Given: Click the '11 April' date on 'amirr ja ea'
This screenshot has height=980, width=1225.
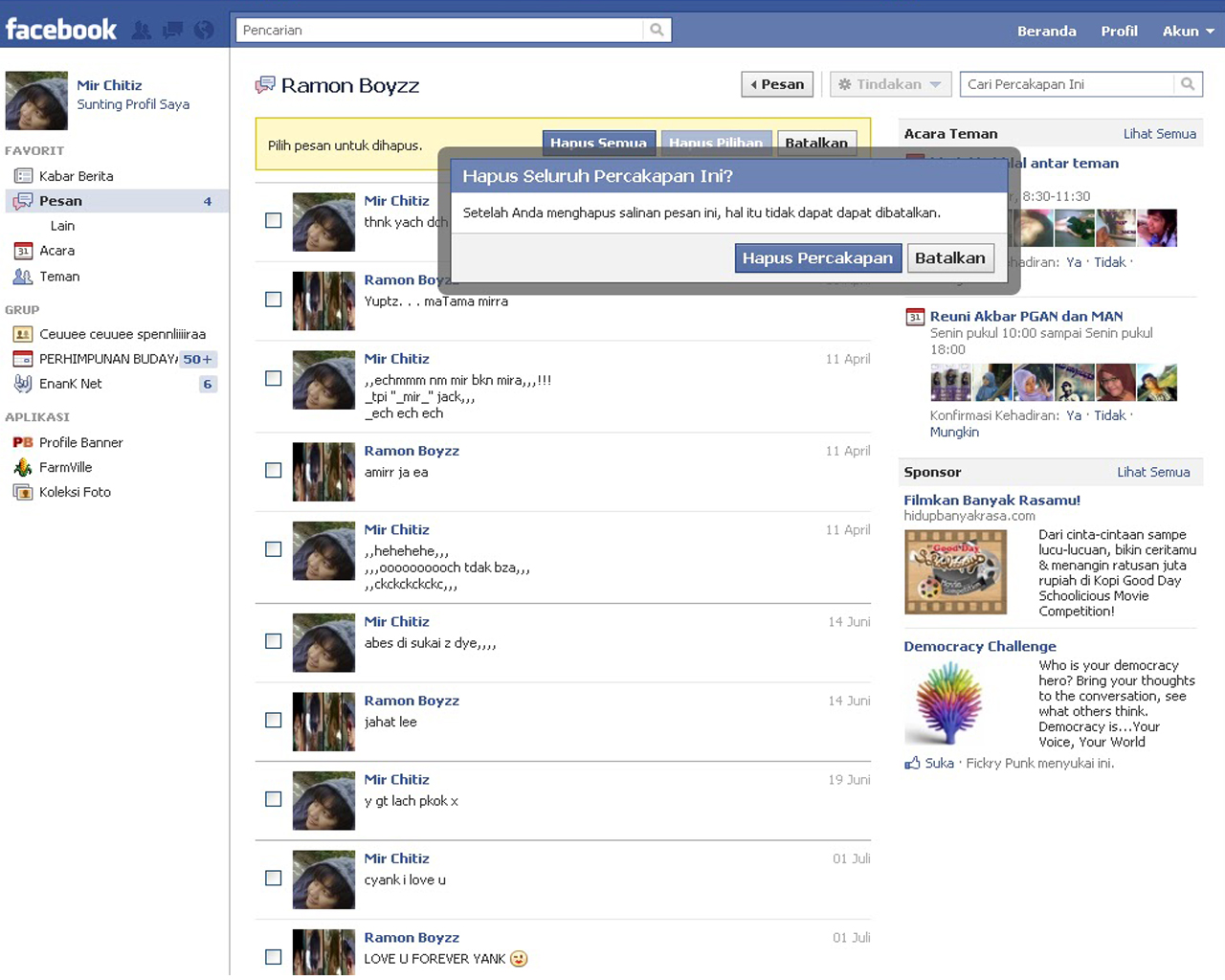Looking at the screenshot, I should coord(848,451).
